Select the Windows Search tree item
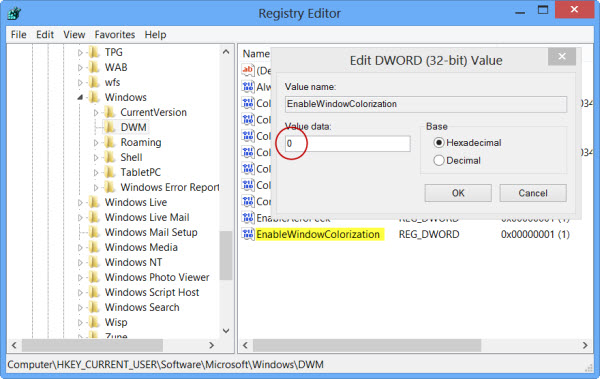 click(142, 307)
